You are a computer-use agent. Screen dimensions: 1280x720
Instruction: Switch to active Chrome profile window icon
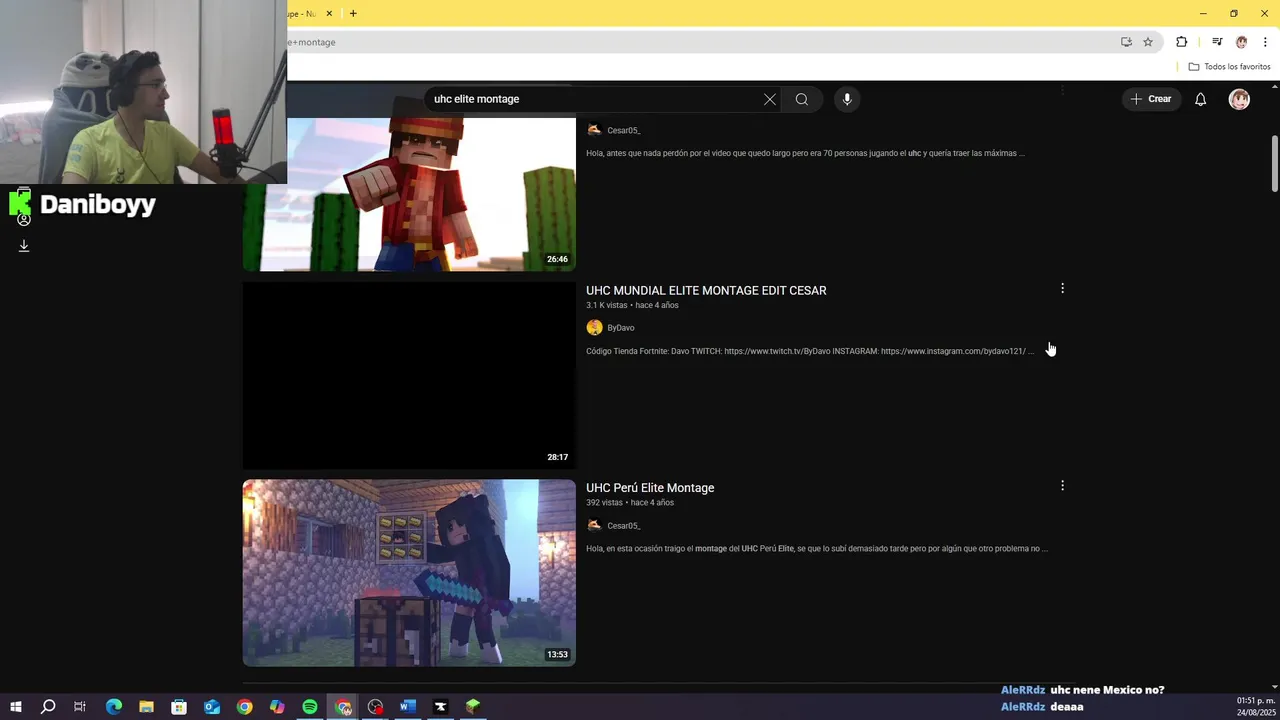coord(343,707)
